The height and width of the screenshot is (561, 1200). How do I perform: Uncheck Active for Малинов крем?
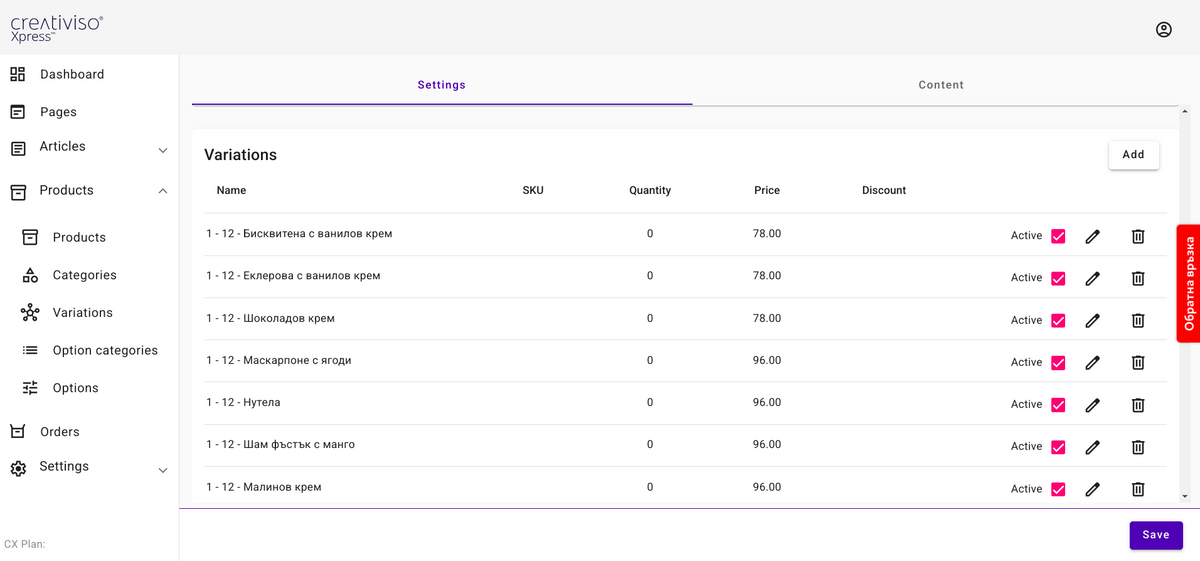pos(1058,489)
